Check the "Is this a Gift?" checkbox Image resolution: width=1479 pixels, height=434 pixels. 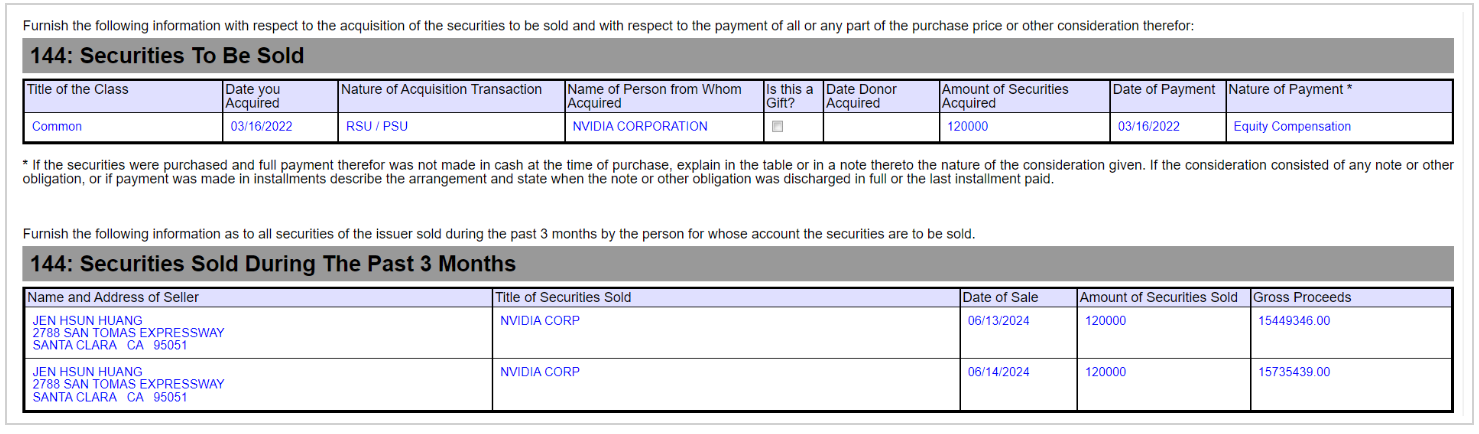pyautogui.click(x=777, y=127)
